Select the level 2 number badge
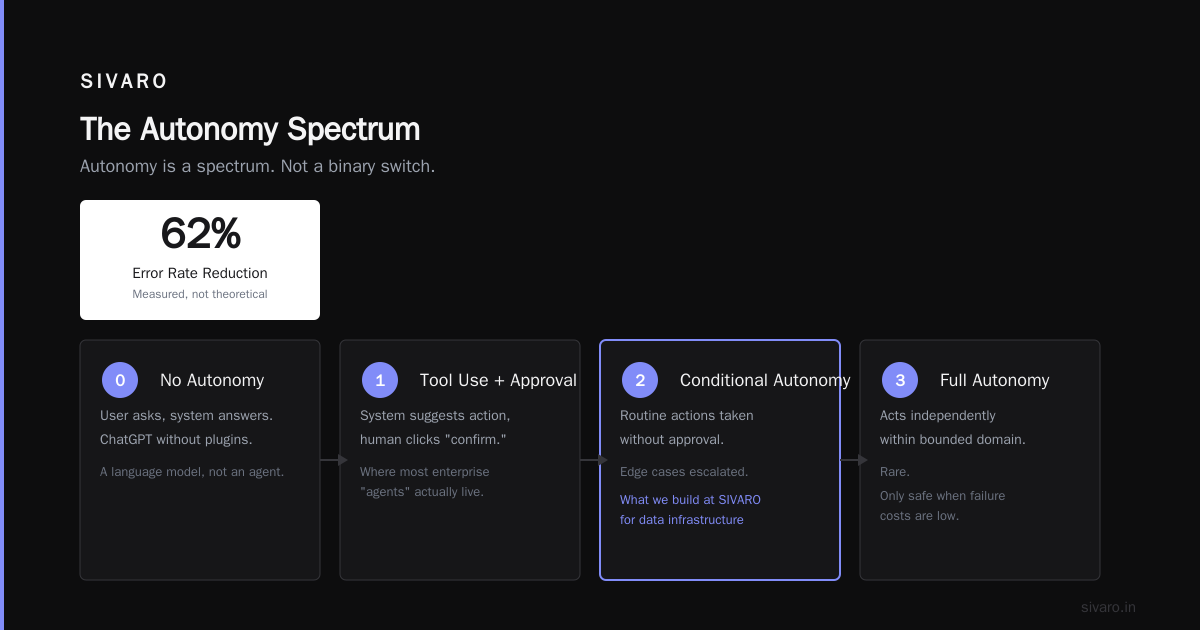Screen dimensions: 1200x630 click(640, 380)
